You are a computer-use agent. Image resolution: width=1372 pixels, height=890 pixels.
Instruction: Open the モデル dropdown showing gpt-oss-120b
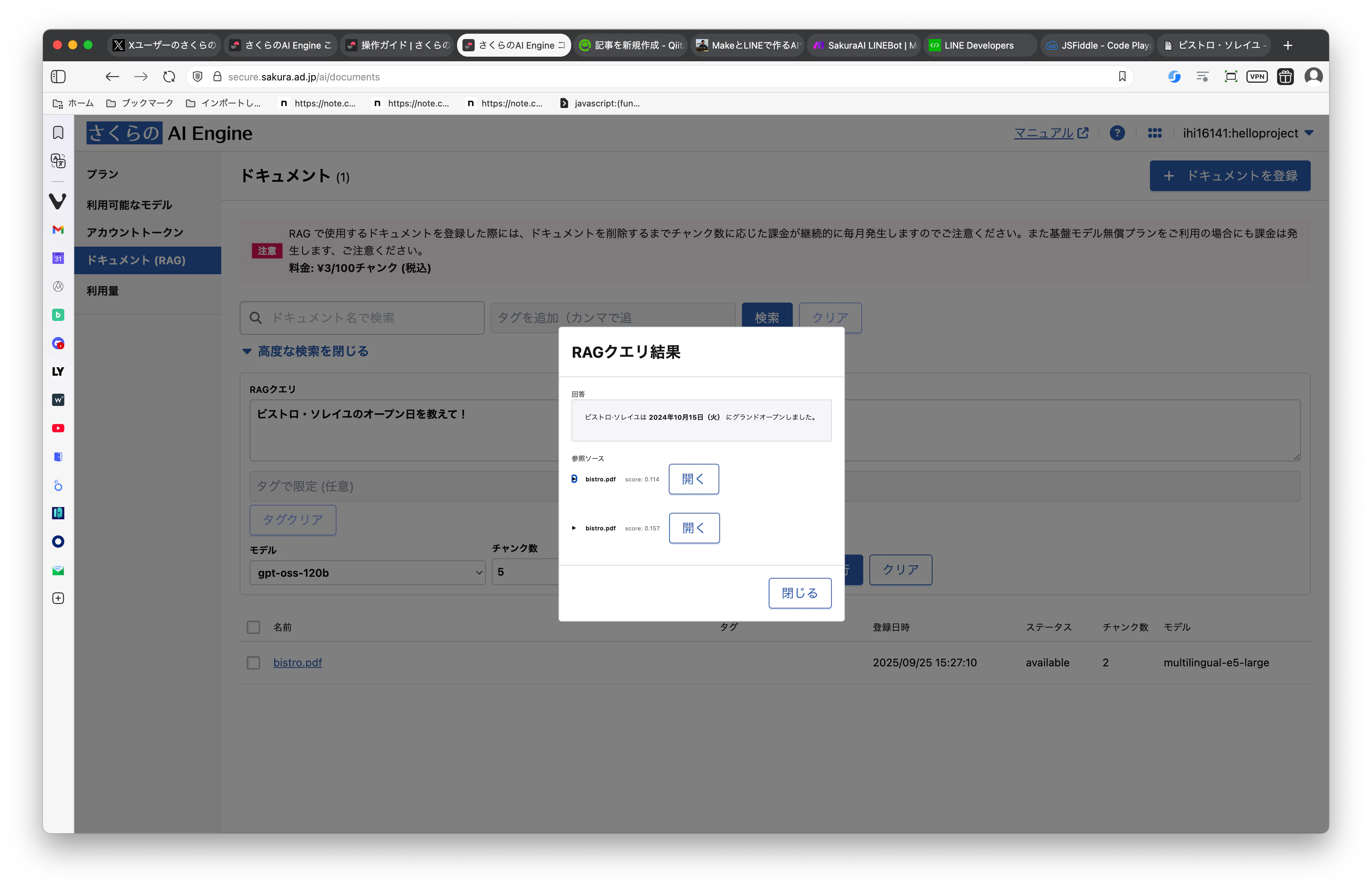point(368,573)
